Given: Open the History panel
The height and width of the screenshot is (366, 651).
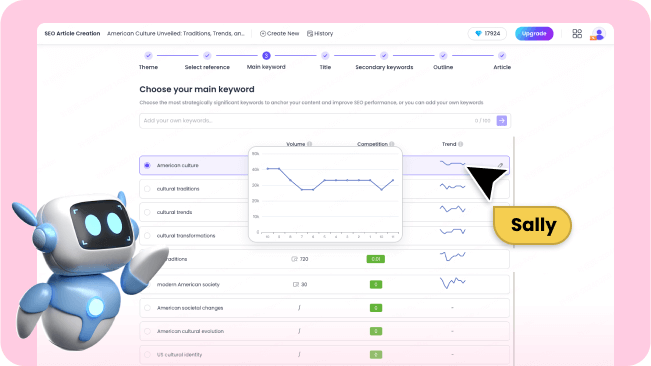Looking at the screenshot, I should (x=320, y=34).
